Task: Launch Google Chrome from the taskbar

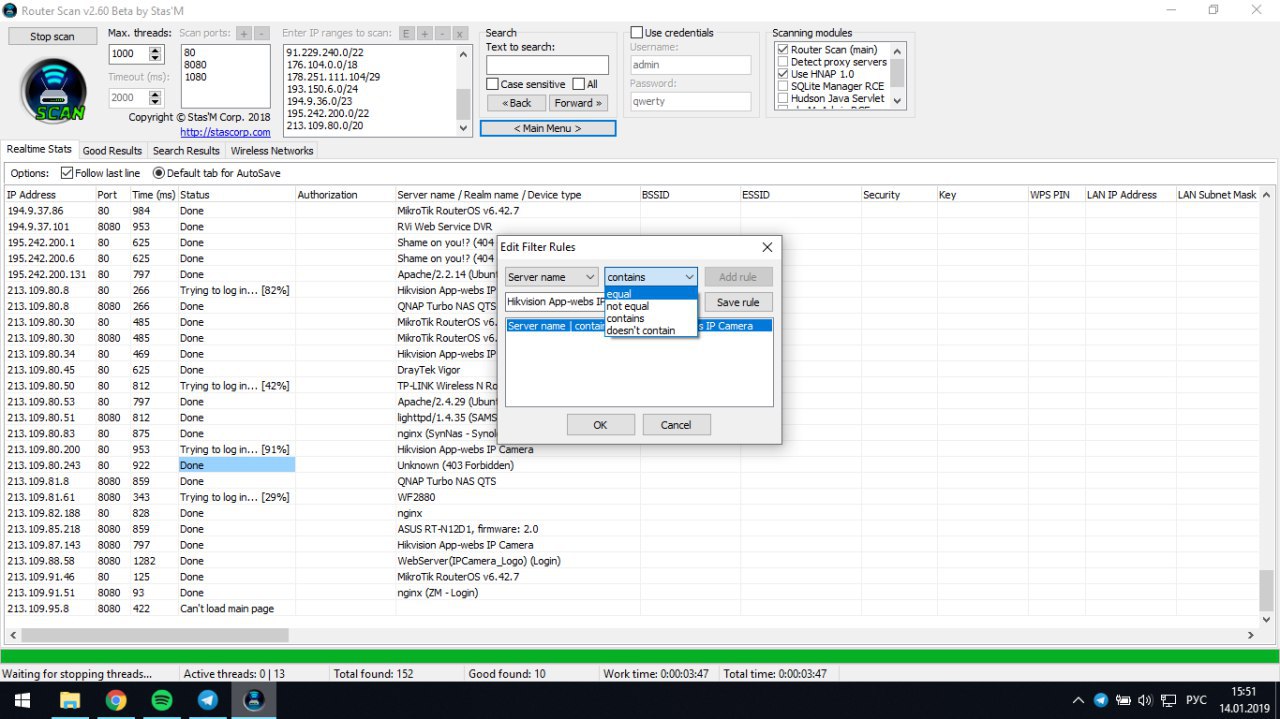Action: pos(116,700)
